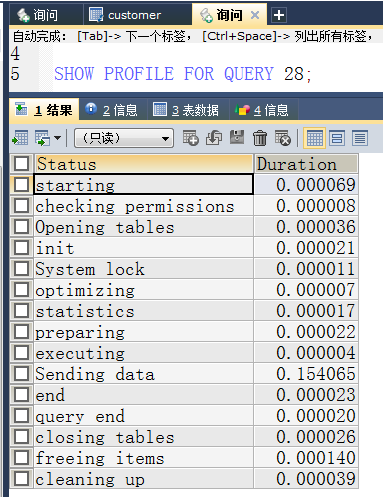Screen dimensions: 383x497
Task: Open the 只读 read-only mode dropdown
Action: 124,138
